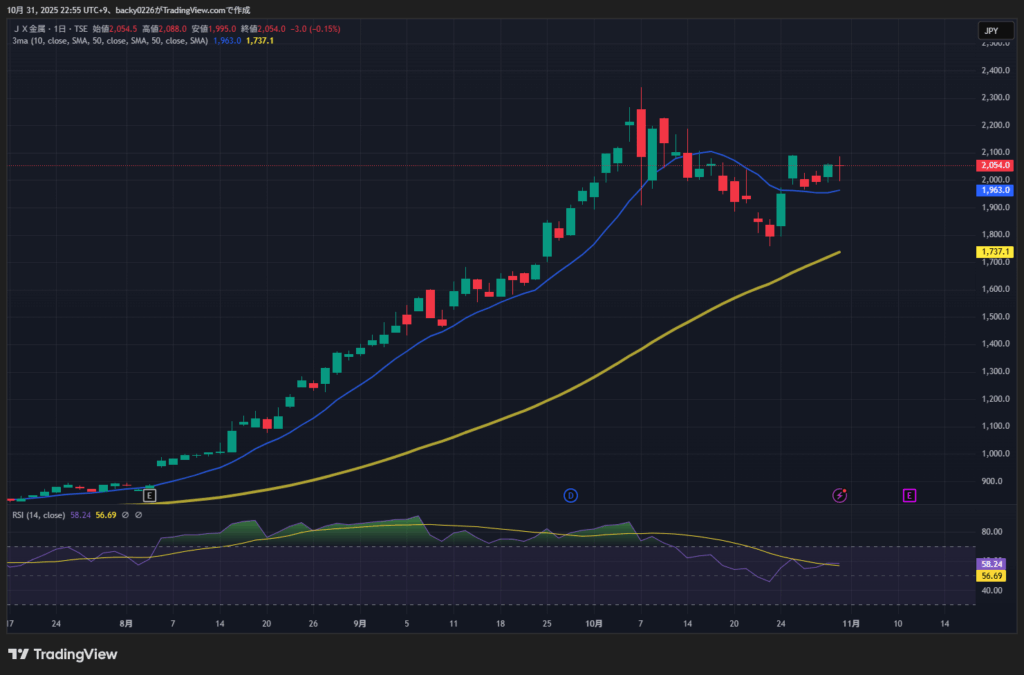The width and height of the screenshot is (1024, 675).
Task: Click the red 2,054.0 price label on axis
Action: pyautogui.click(x=996, y=165)
